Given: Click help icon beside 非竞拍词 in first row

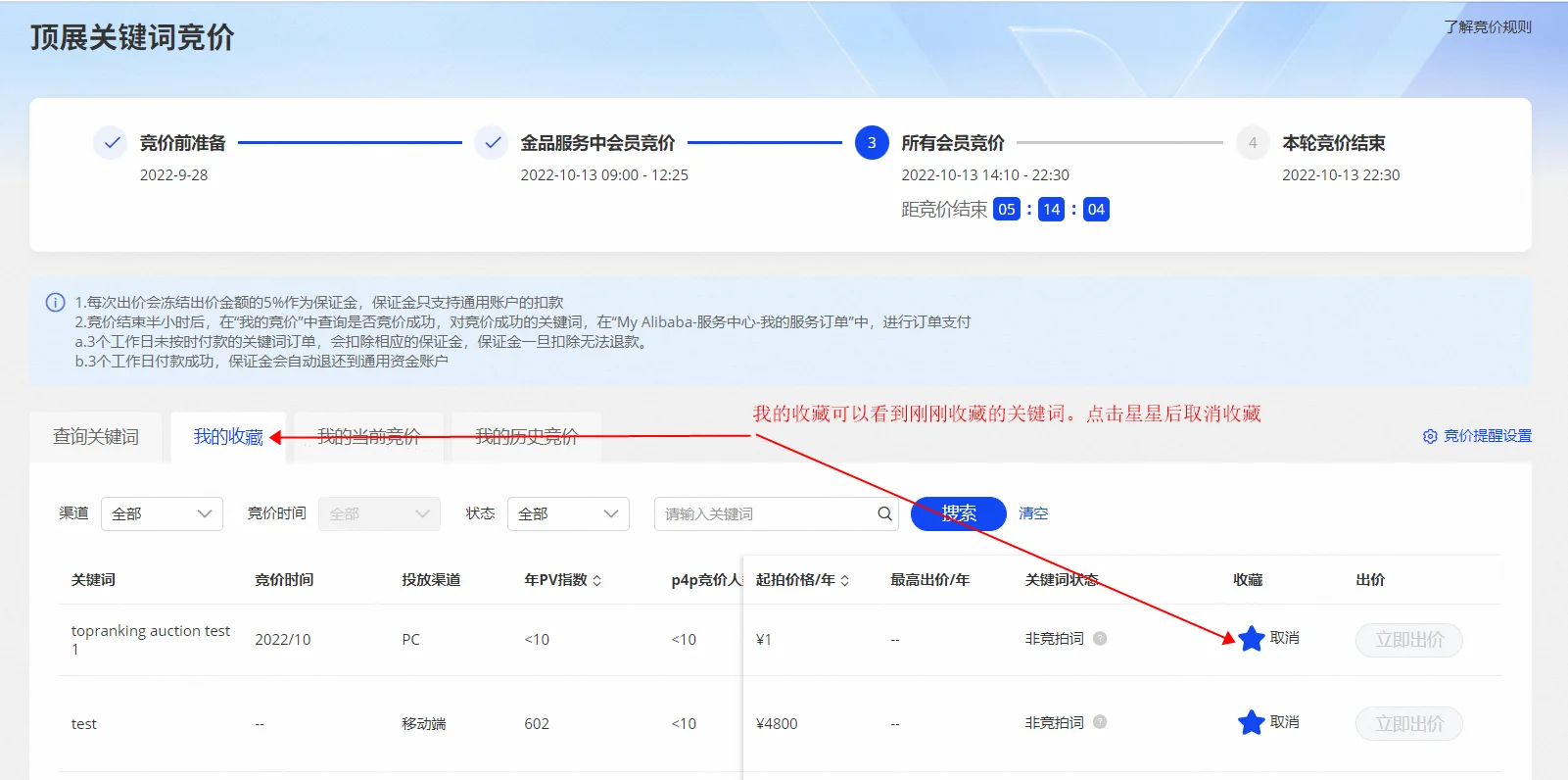Looking at the screenshot, I should click(1100, 638).
